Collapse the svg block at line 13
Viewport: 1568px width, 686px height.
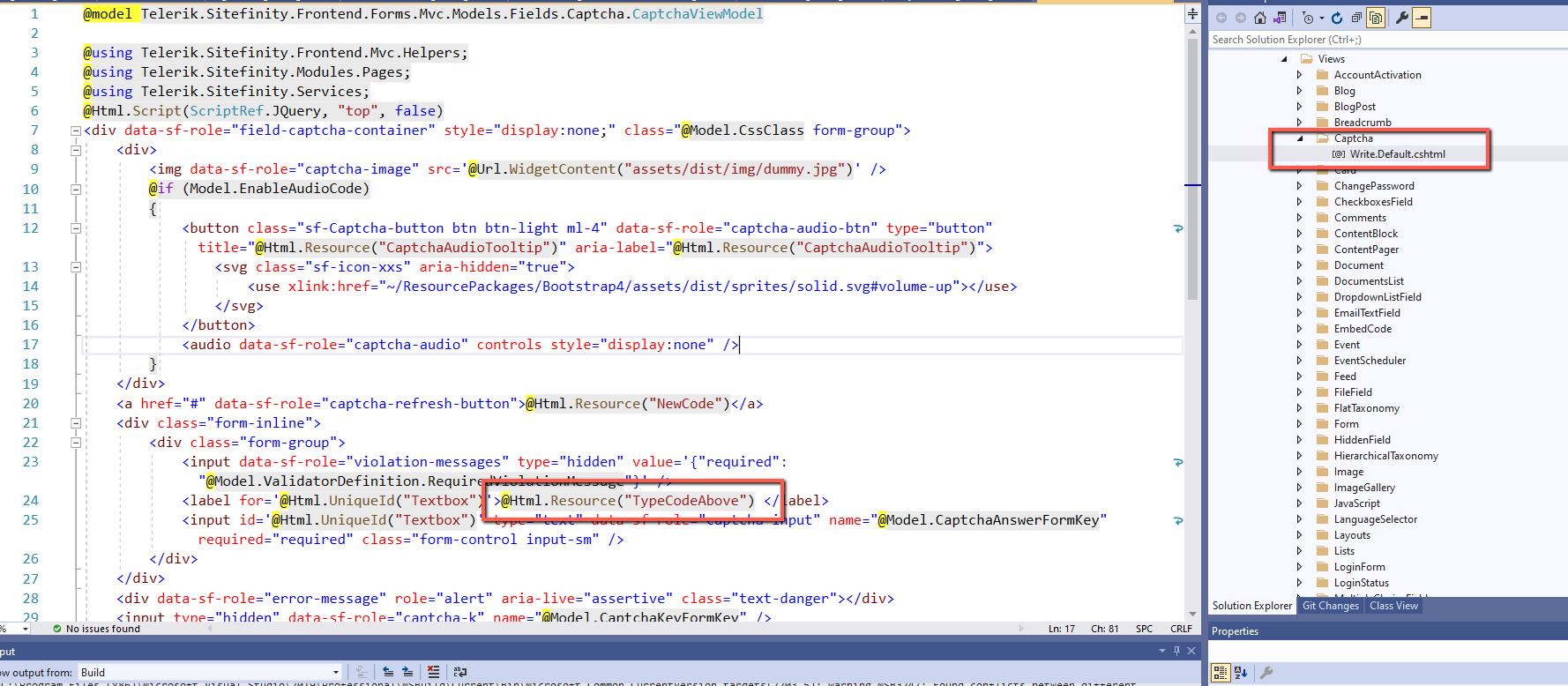click(76, 267)
